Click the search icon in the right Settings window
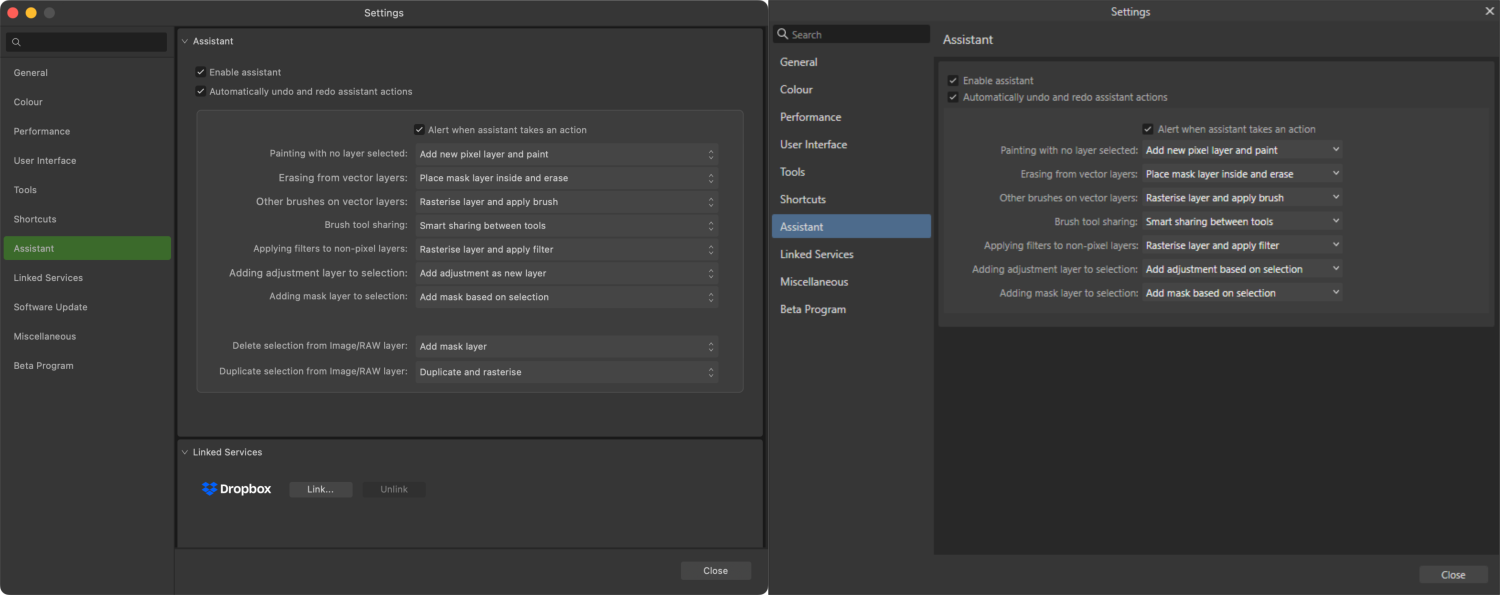Screen dimensions: 1500x595 pos(782,34)
